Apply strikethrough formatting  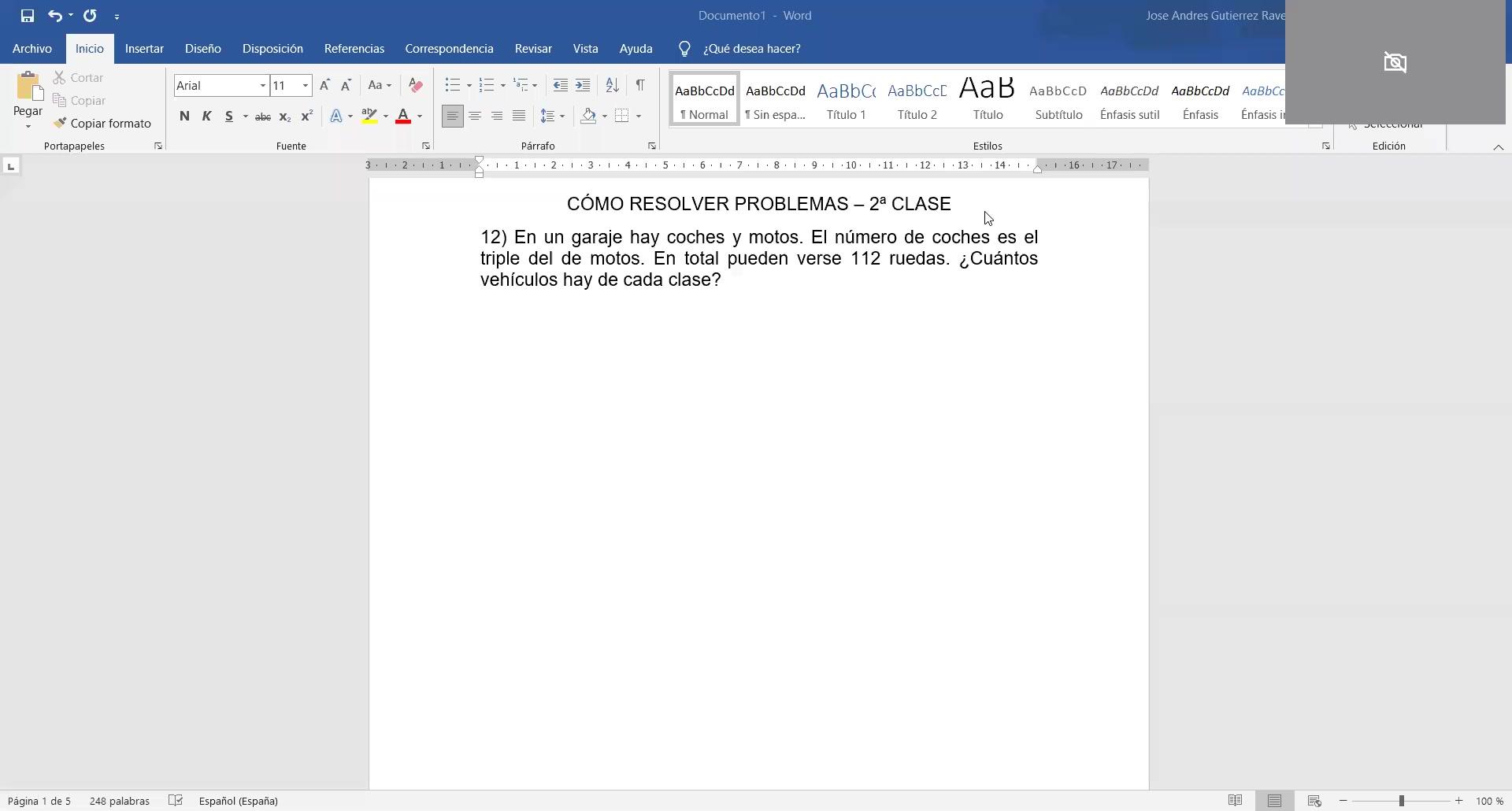pos(263,117)
